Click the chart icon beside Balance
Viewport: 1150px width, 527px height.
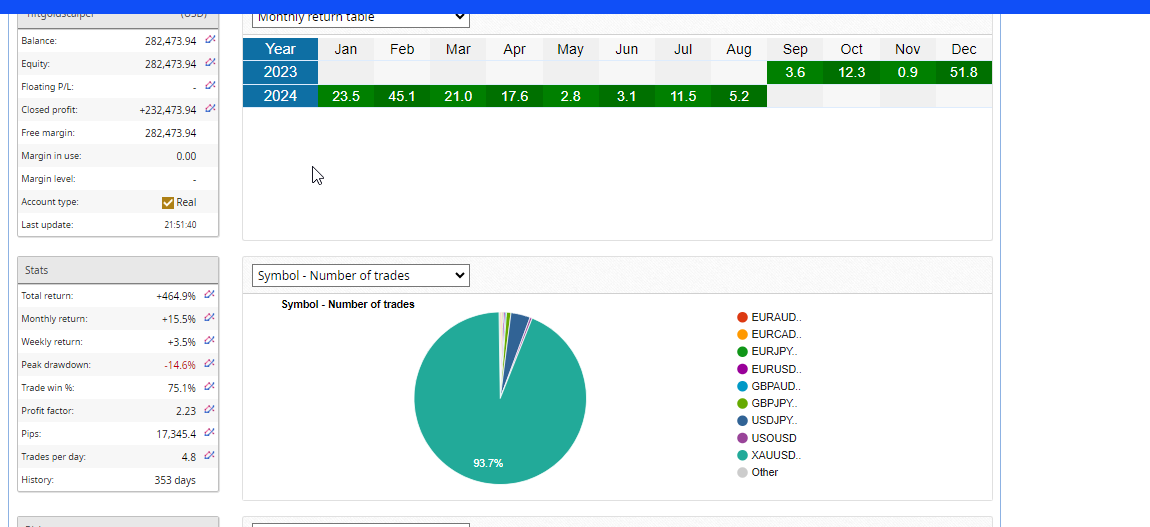click(210, 40)
